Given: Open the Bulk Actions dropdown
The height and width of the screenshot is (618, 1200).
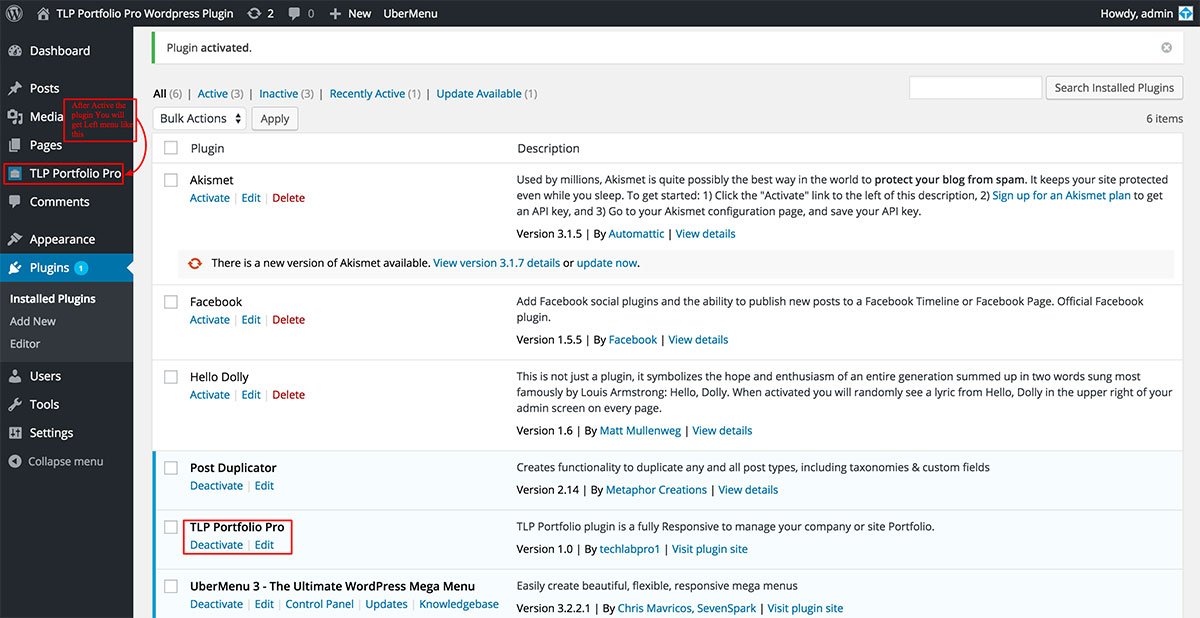Looking at the screenshot, I should (199, 118).
